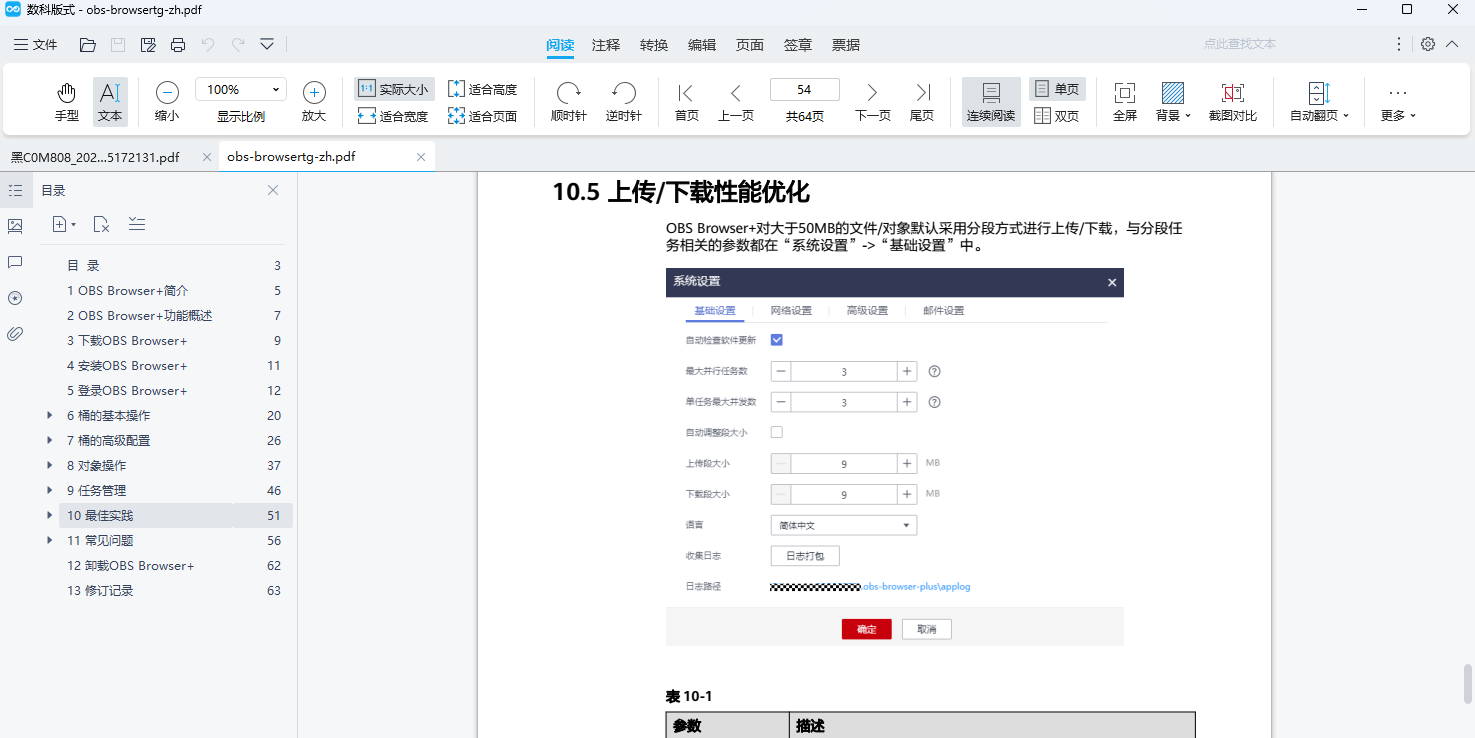Choose 适合高度 fit height

tap(483, 89)
